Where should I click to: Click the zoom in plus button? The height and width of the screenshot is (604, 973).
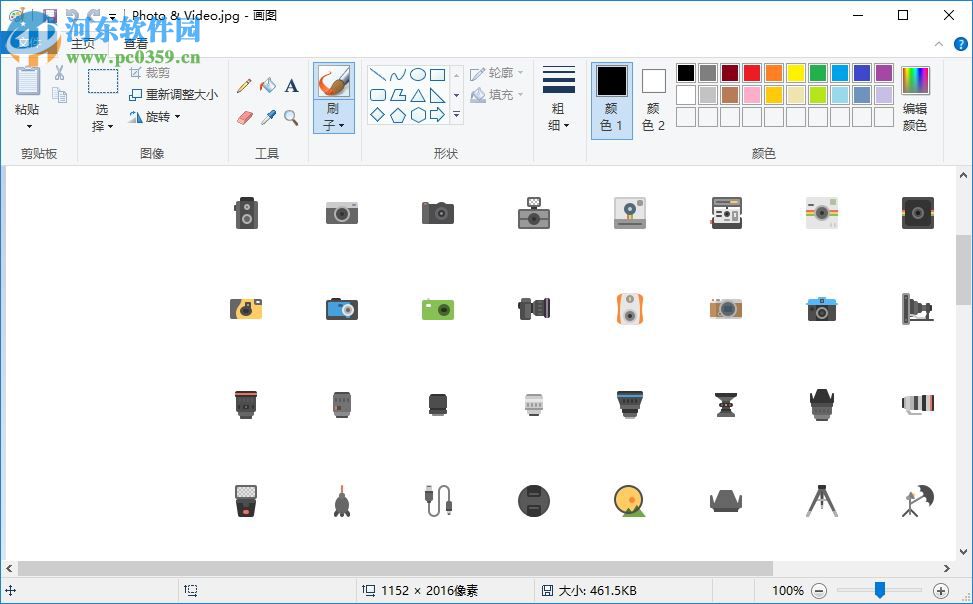(943, 590)
